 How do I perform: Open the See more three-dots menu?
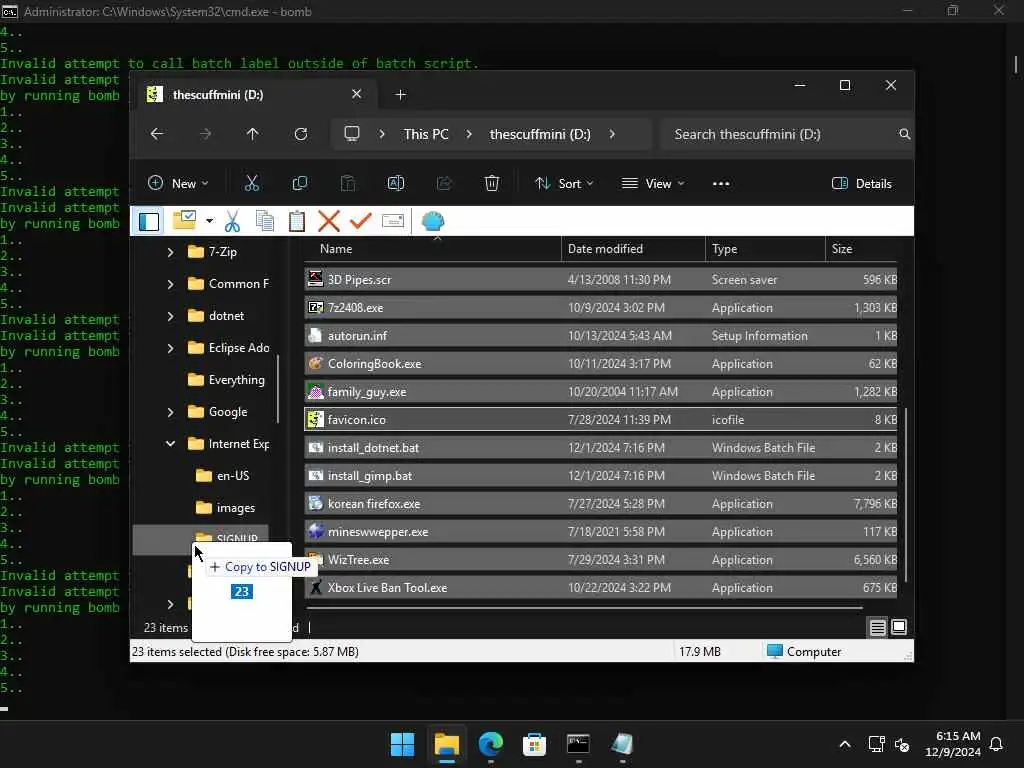coord(721,184)
